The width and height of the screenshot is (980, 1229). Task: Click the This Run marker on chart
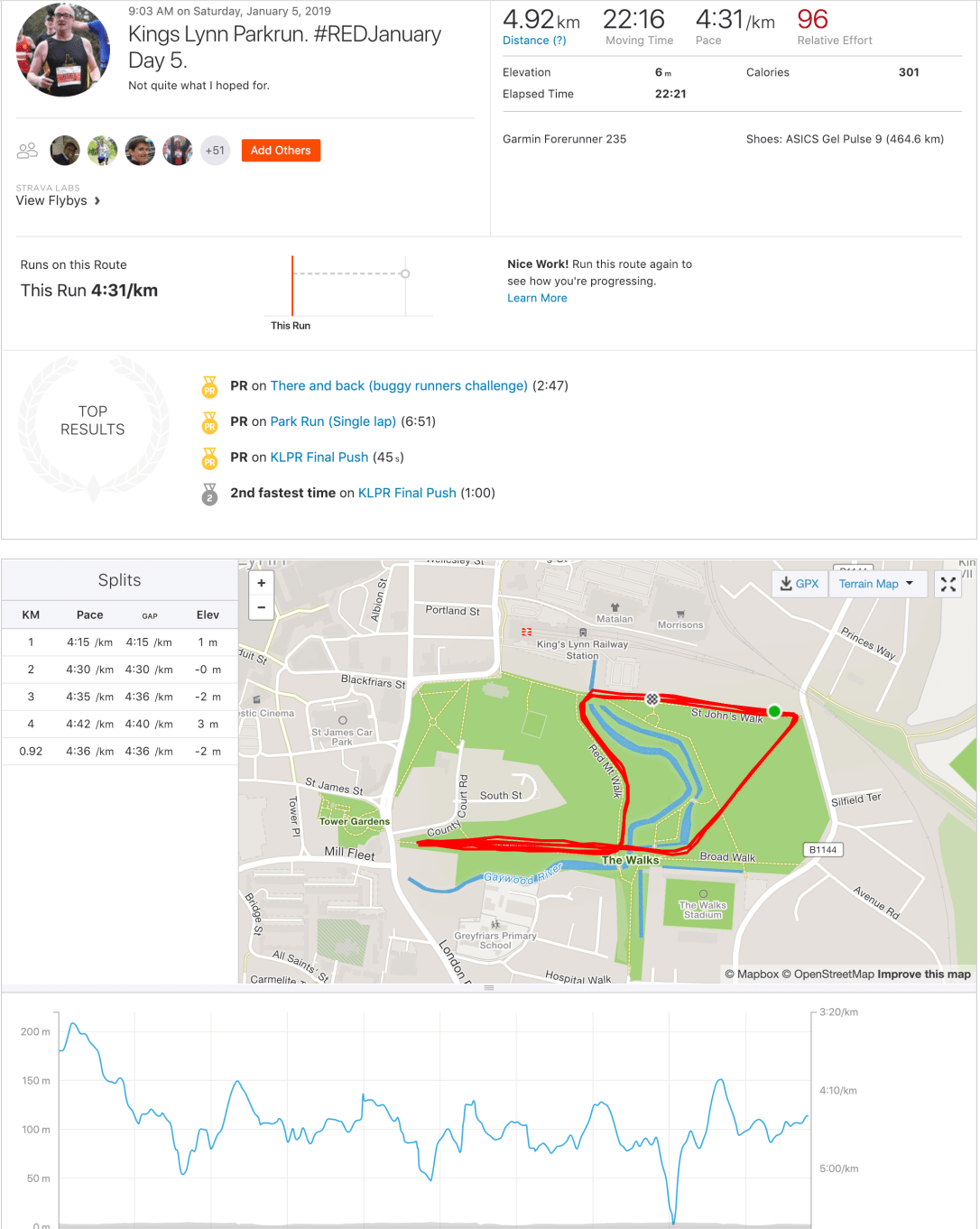click(x=292, y=286)
